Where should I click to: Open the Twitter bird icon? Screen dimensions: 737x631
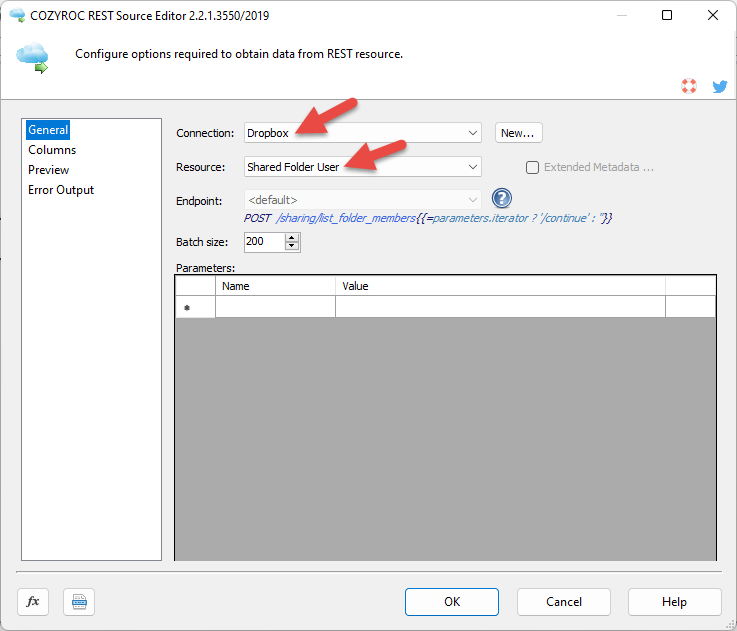720,87
